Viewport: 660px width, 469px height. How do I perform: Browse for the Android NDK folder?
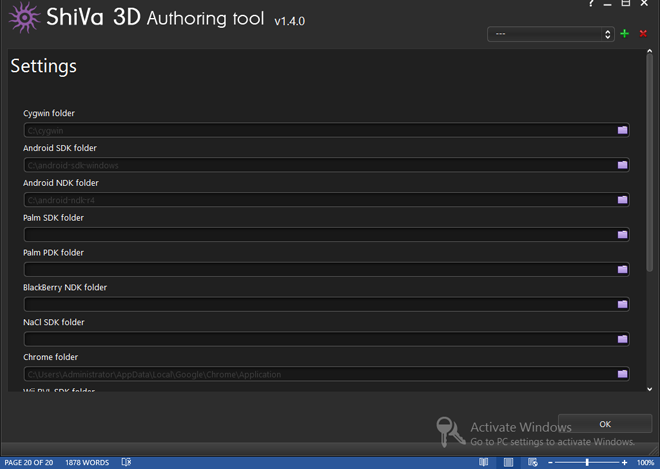point(622,200)
